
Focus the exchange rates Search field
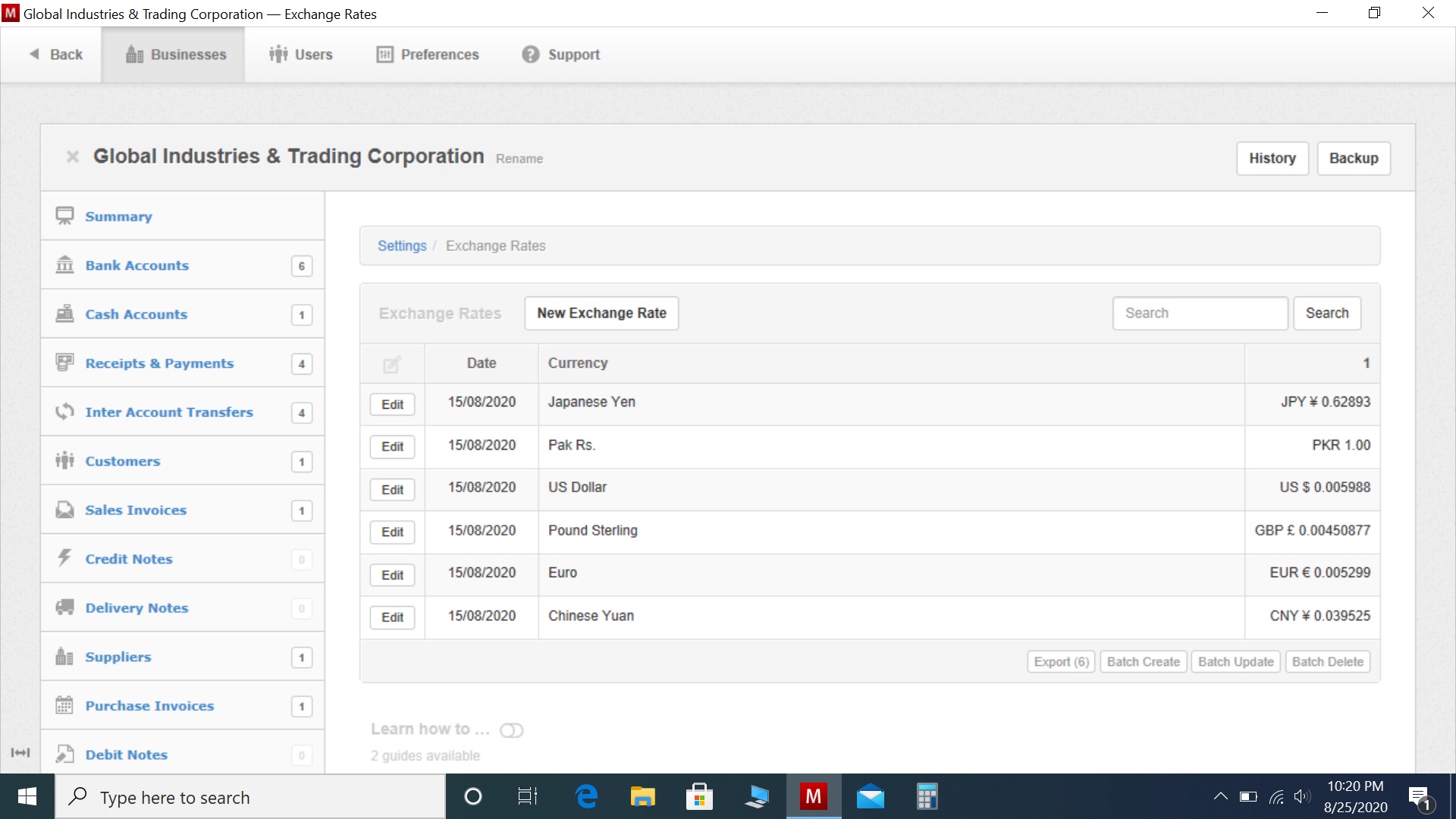(x=1200, y=313)
